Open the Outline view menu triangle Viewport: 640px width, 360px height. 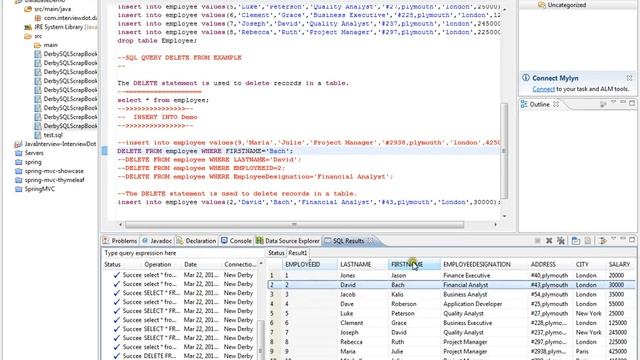point(613,102)
